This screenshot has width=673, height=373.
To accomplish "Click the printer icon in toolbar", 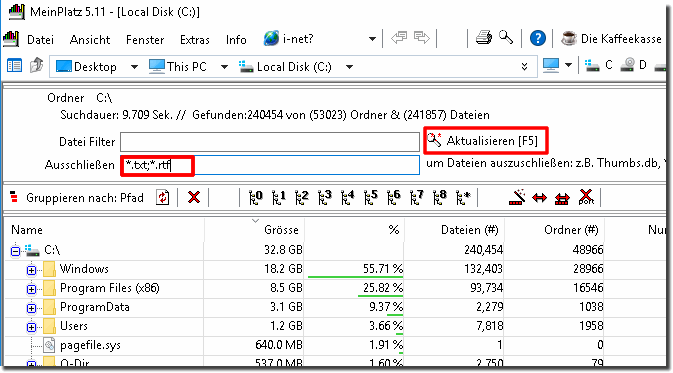I will click(x=484, y=39).
